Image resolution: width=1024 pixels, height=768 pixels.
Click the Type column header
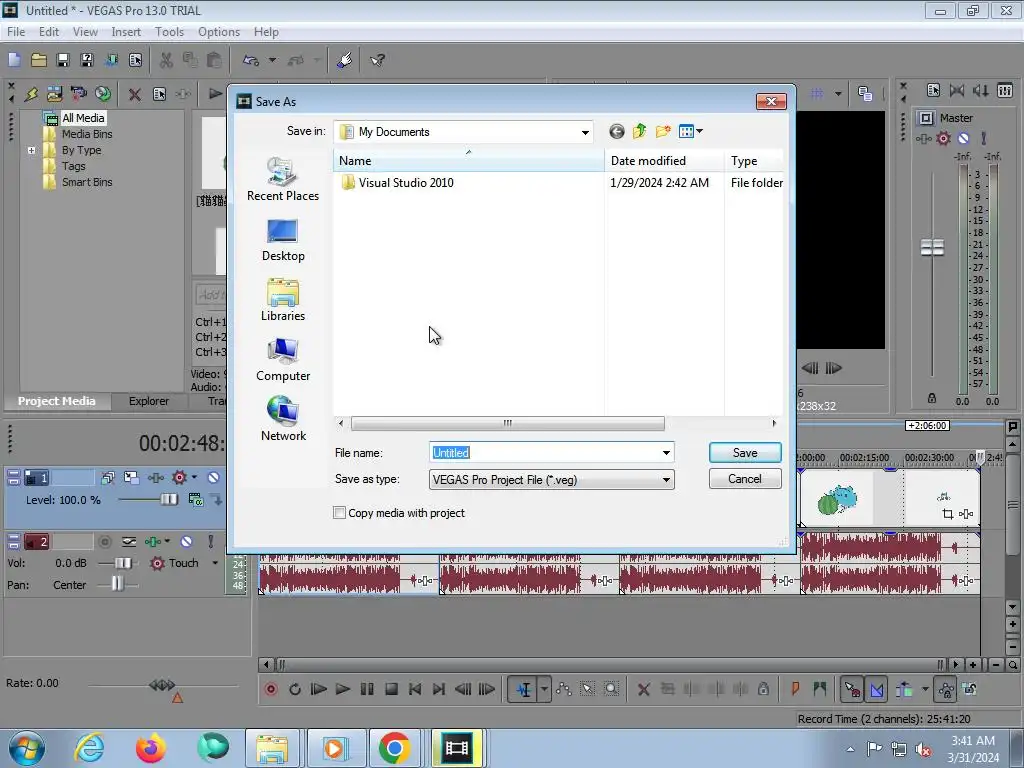[x=754, y=161]
